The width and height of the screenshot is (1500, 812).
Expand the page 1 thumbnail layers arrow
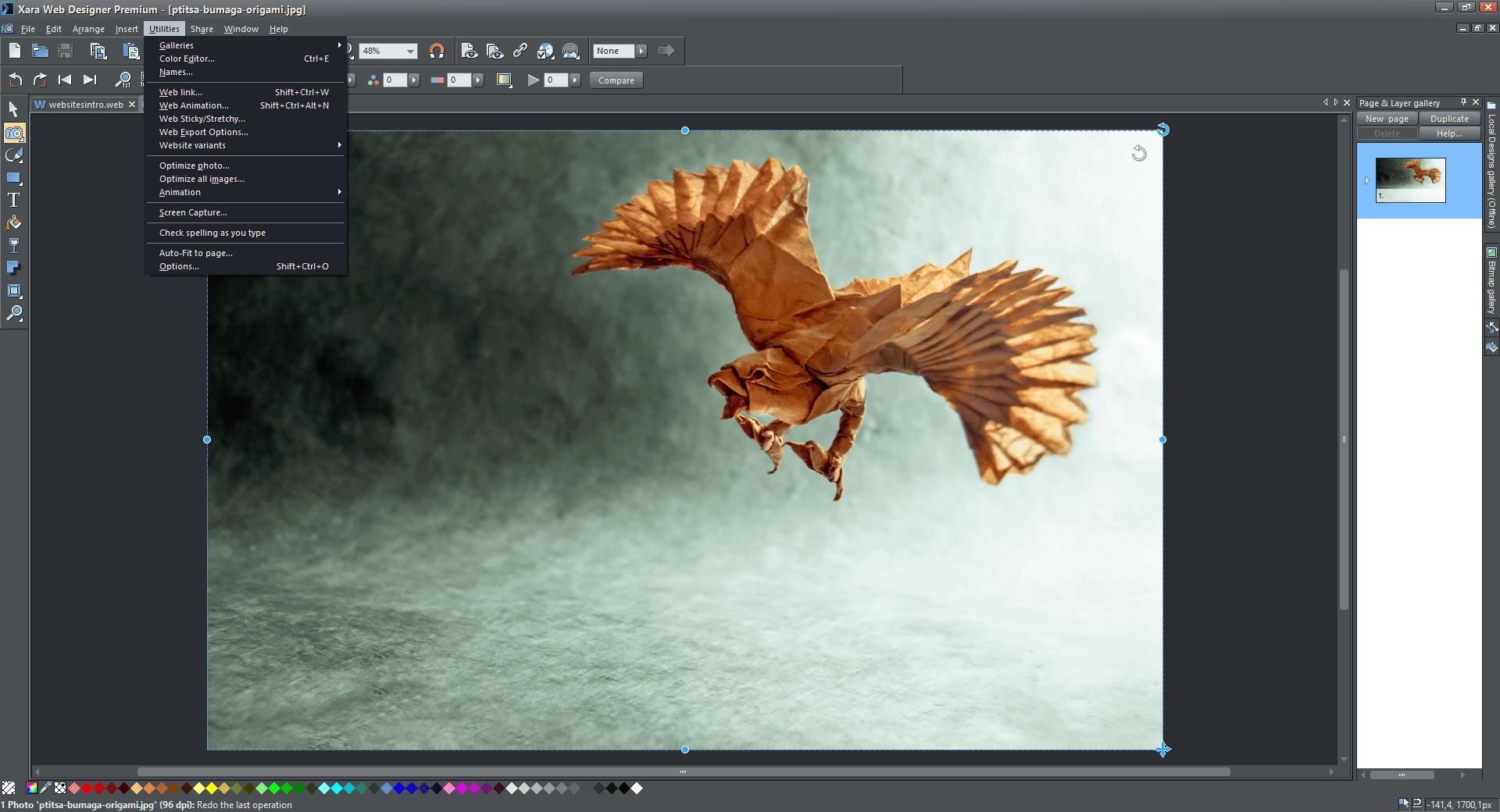[1366, 180]
